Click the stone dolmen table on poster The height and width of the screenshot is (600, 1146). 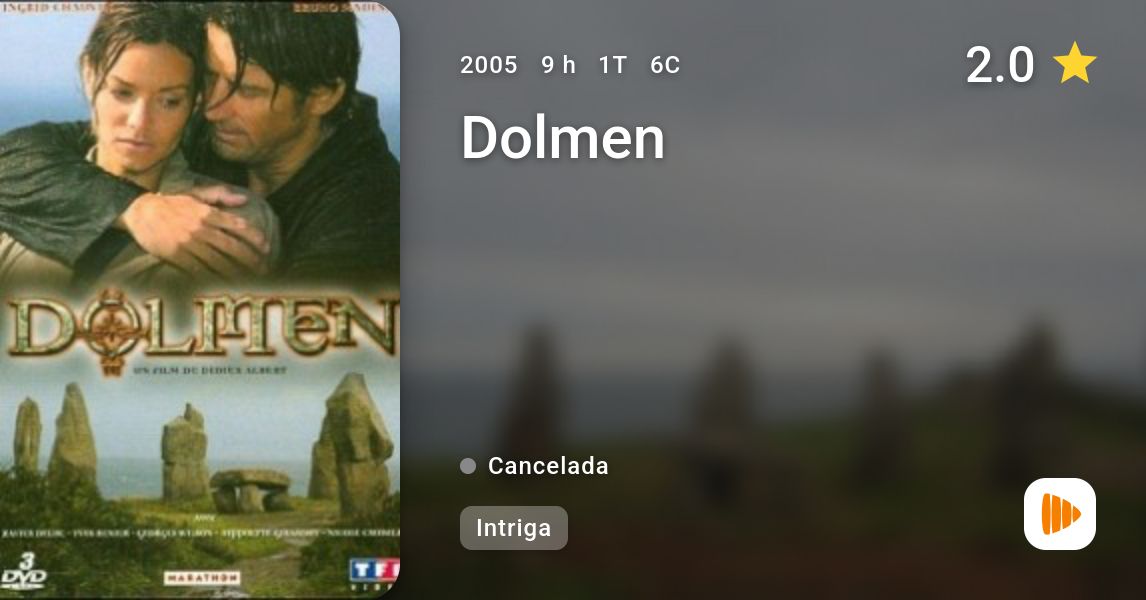[x=250, y=490]
